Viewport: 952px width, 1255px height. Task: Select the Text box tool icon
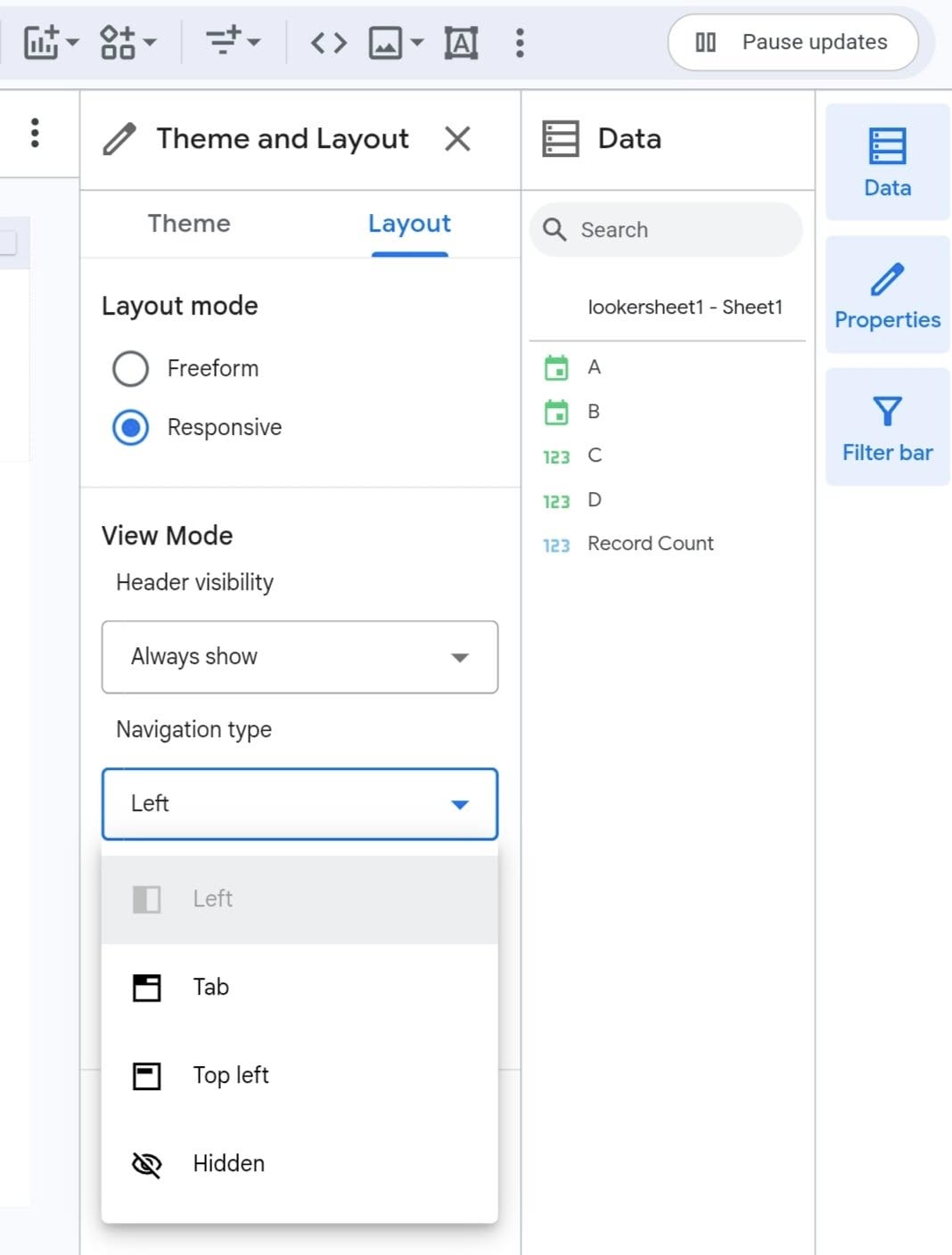(461, 42)
